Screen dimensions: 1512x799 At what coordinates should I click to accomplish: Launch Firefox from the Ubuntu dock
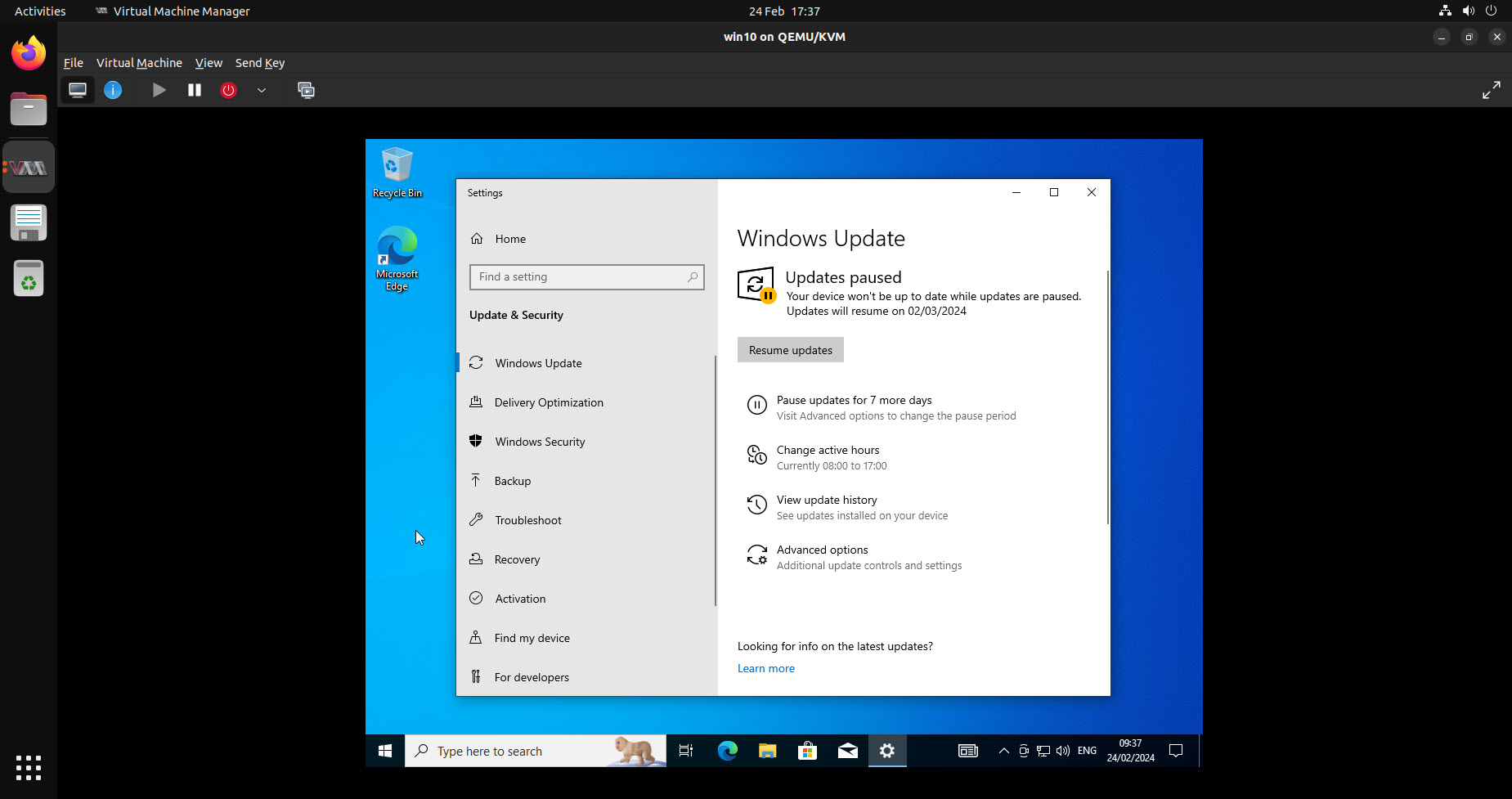coord(29,52)
